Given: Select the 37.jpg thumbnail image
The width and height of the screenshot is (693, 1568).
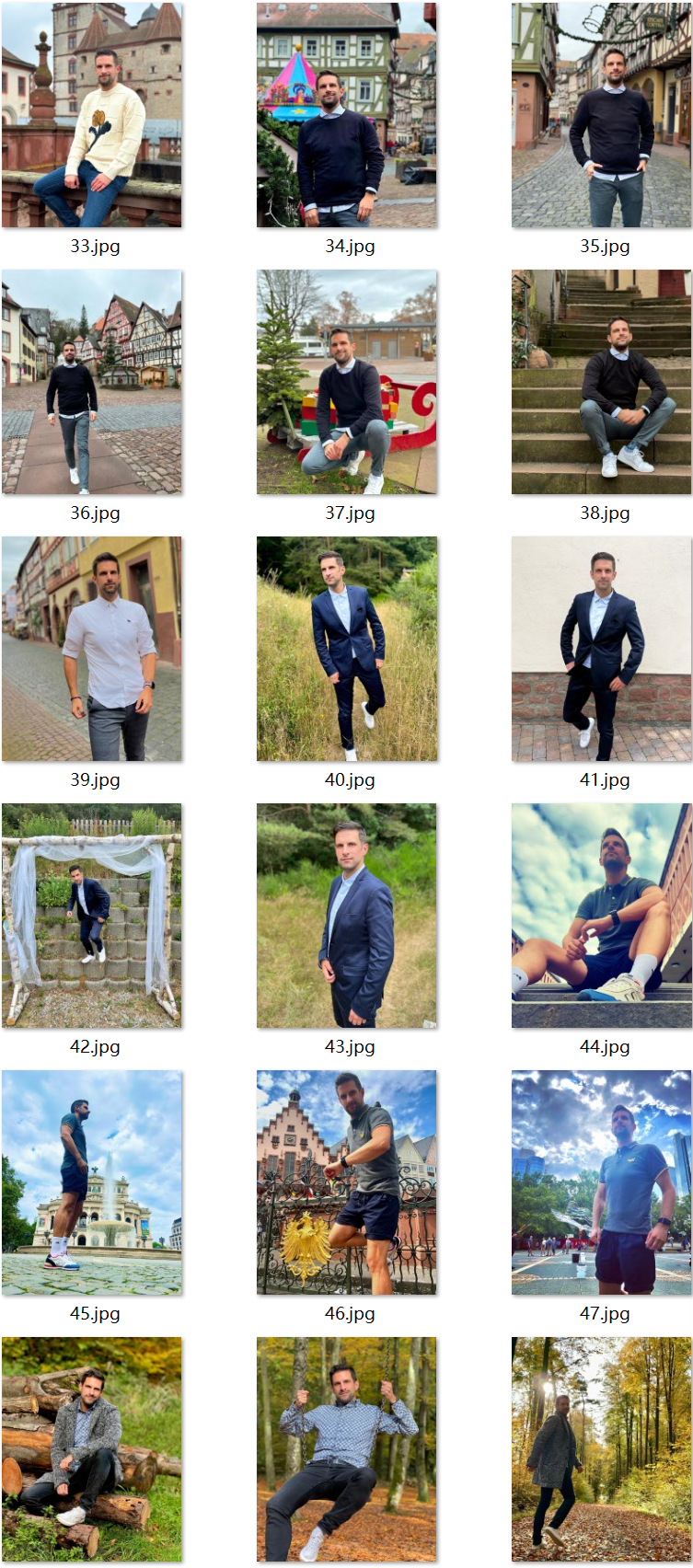Looking at the screenshot, I should [x=347, y=382].
